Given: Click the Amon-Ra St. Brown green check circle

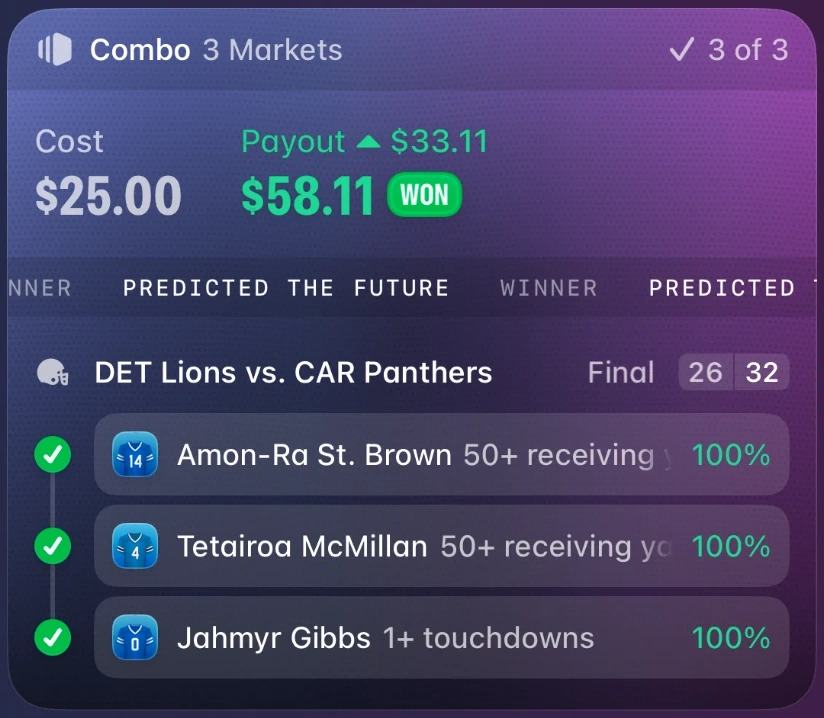Looking at the screenshot, I should 53,454.
